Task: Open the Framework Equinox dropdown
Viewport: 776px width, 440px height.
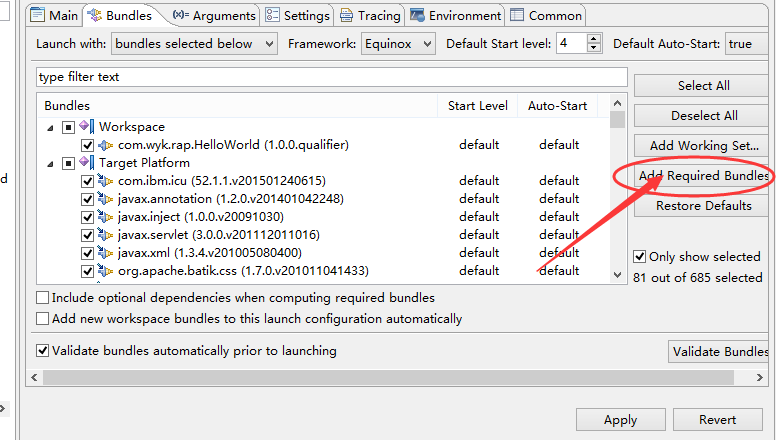Action: [398, 44]
